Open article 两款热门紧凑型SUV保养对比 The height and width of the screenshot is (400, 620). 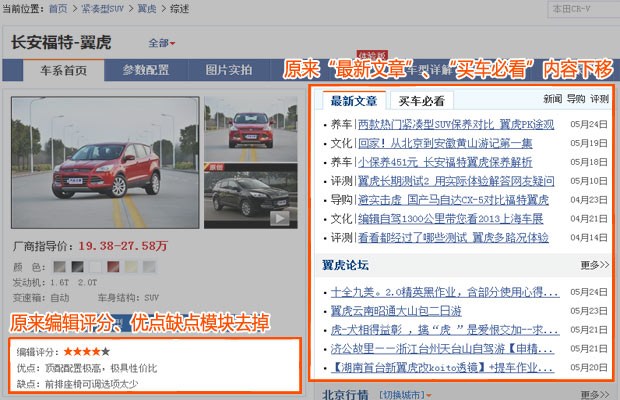(x=456, y=125)
